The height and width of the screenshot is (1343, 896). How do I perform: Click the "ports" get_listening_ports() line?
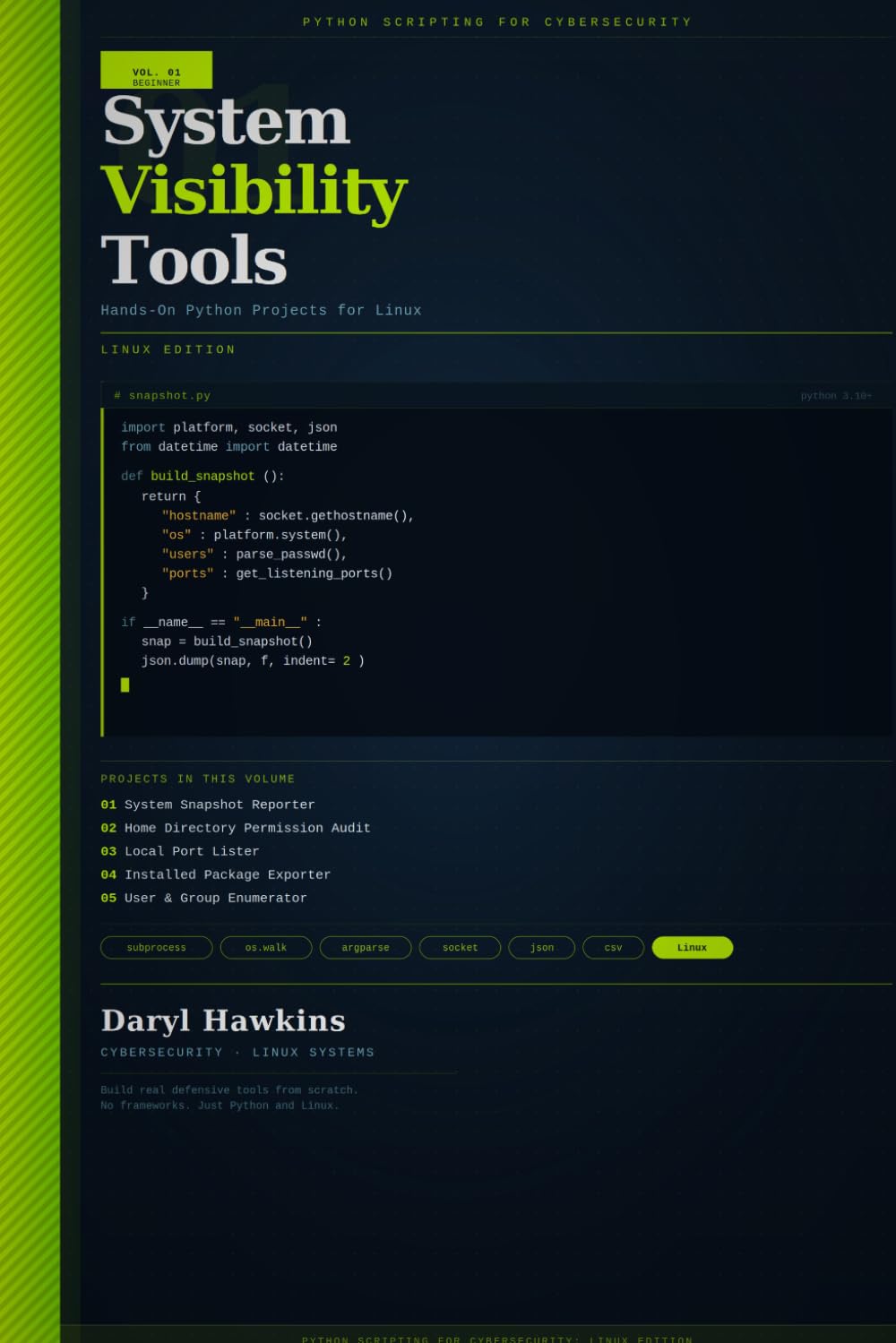[x=277, y=573]
